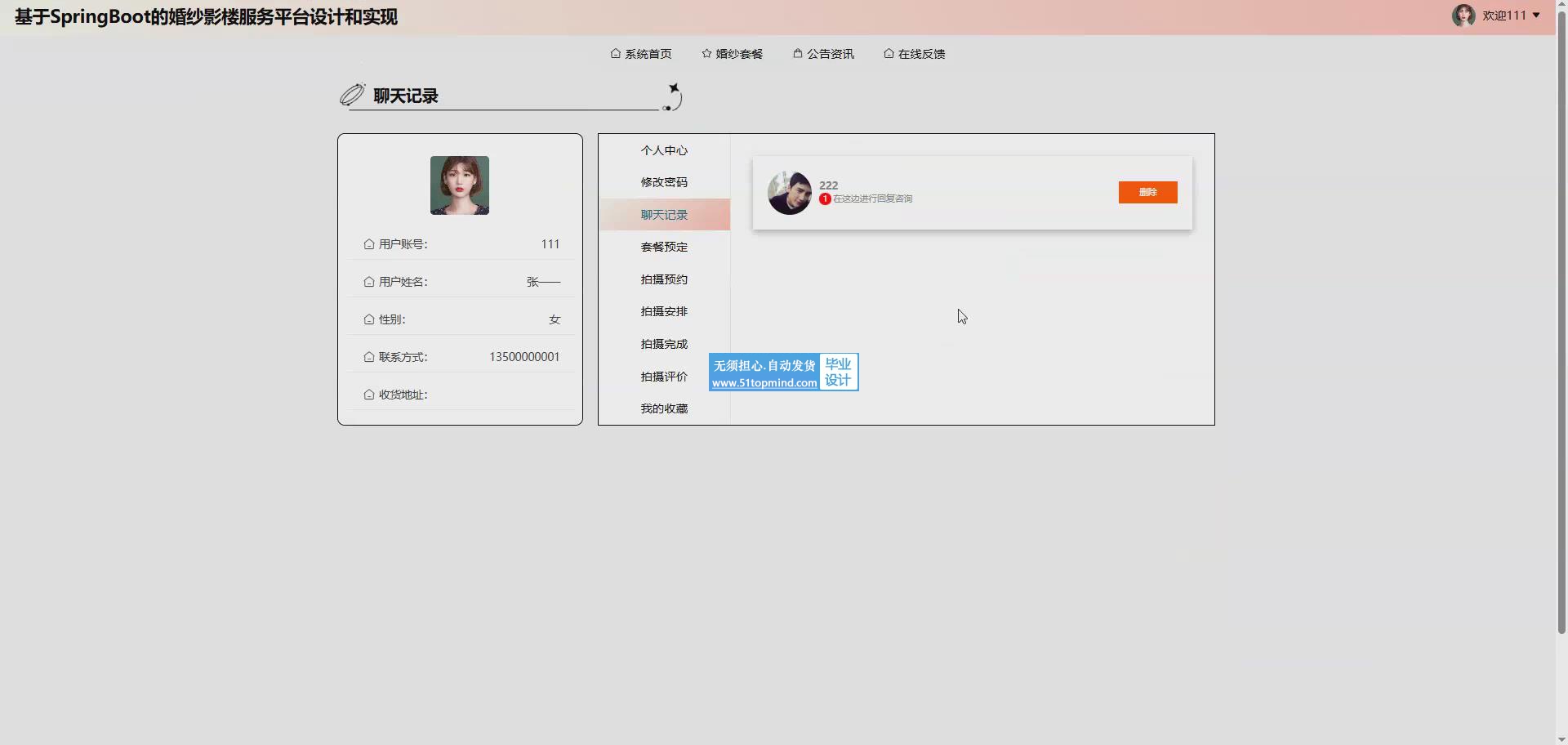The image size is (1568, 745).
Task: Click the home icon beside 系统首页
Action: coord(615,54)
